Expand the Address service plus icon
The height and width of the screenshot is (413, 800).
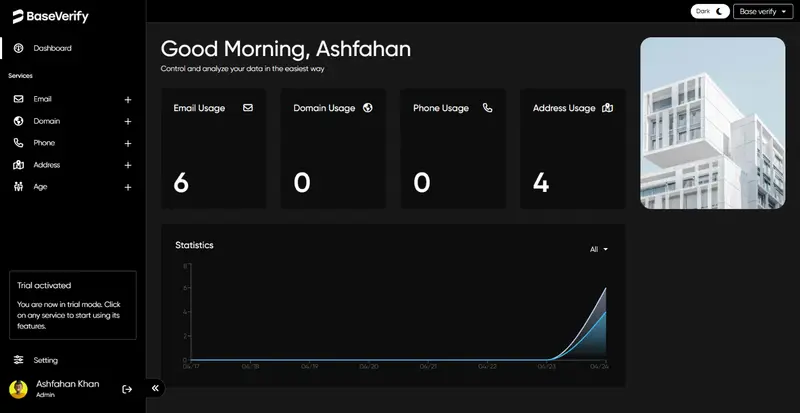point(127,166)
